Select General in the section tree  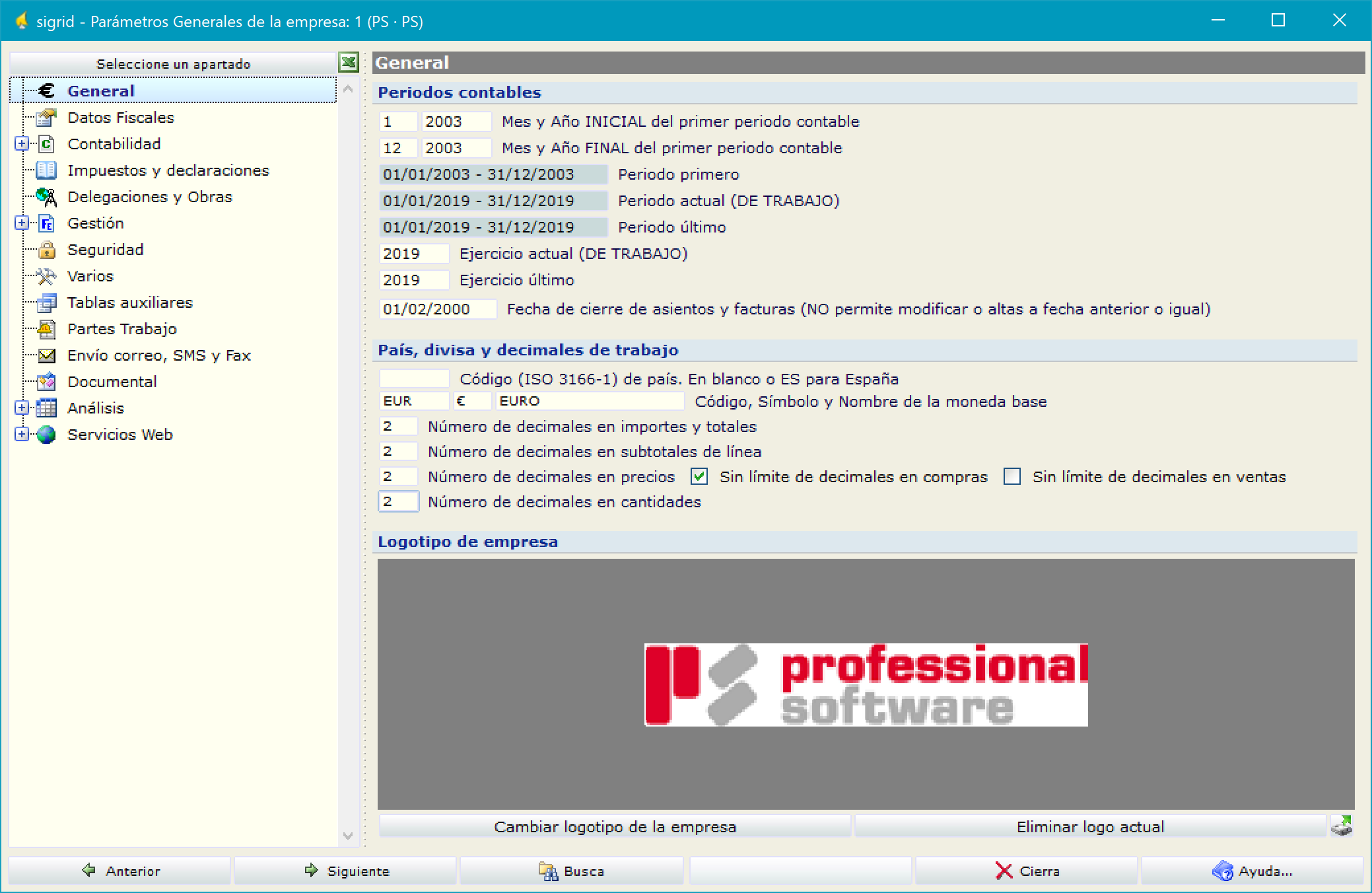pyautogui.click(x=101, y=91)
